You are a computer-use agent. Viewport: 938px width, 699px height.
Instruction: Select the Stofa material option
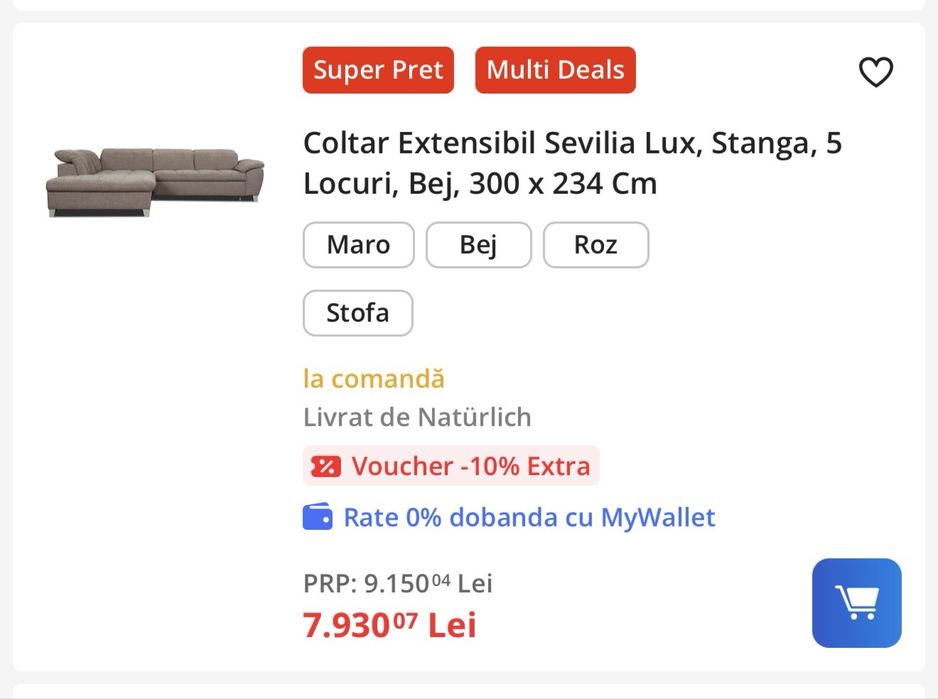(x=357, y=313)
